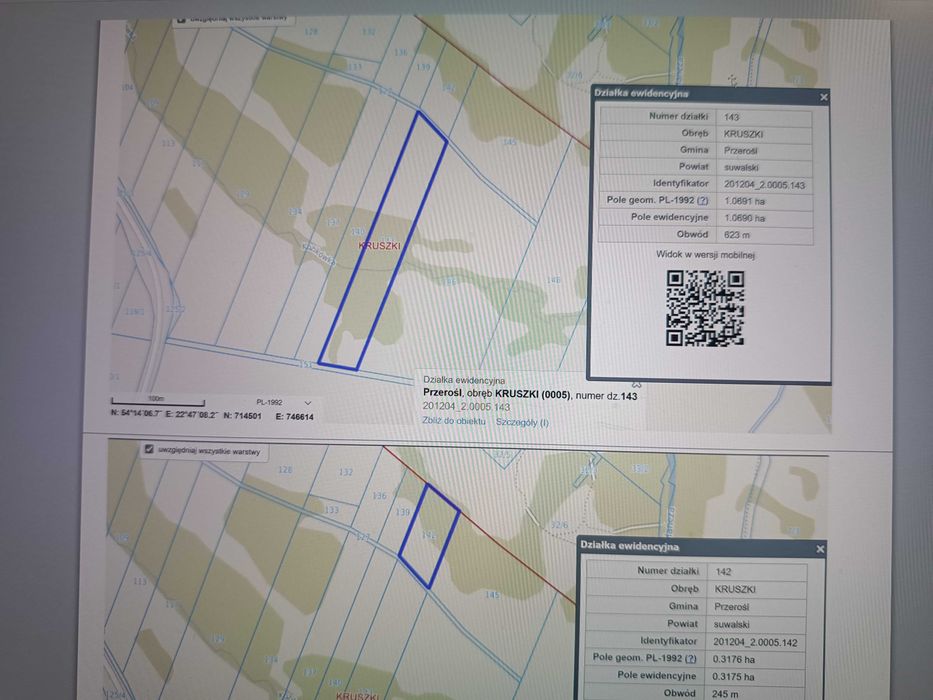The width and height of the screenshot is (933, 700).
Task: Click the 'Zbliż do obiektu' link
Action: [x=454, y=421]
